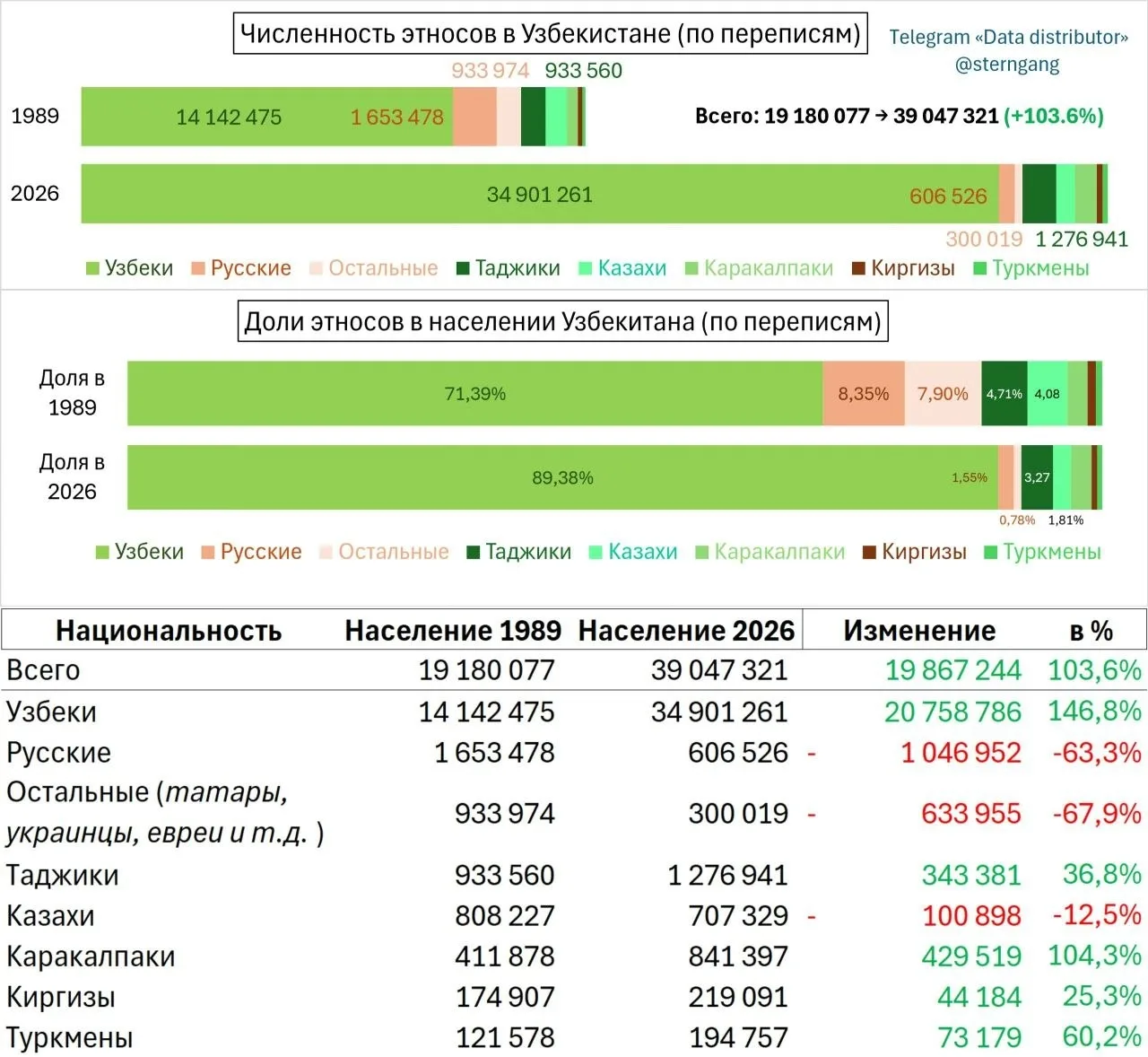Click the Казахи legend swatch in shares chart
The width and height of the screenshot is (1148, 1057).
click(x=596, y=552)
